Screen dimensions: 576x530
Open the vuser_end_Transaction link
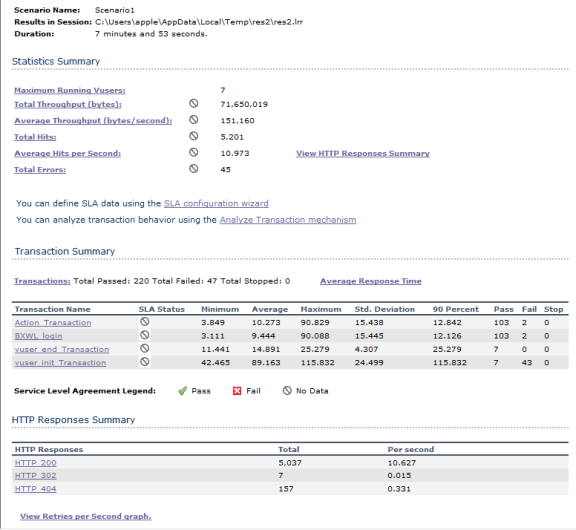pos(62,349)
